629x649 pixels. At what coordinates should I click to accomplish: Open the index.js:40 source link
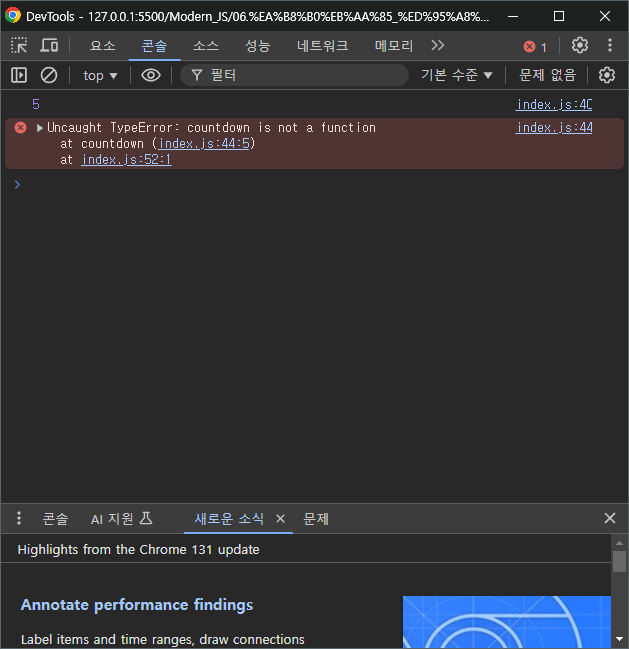(x=554, y=104)
